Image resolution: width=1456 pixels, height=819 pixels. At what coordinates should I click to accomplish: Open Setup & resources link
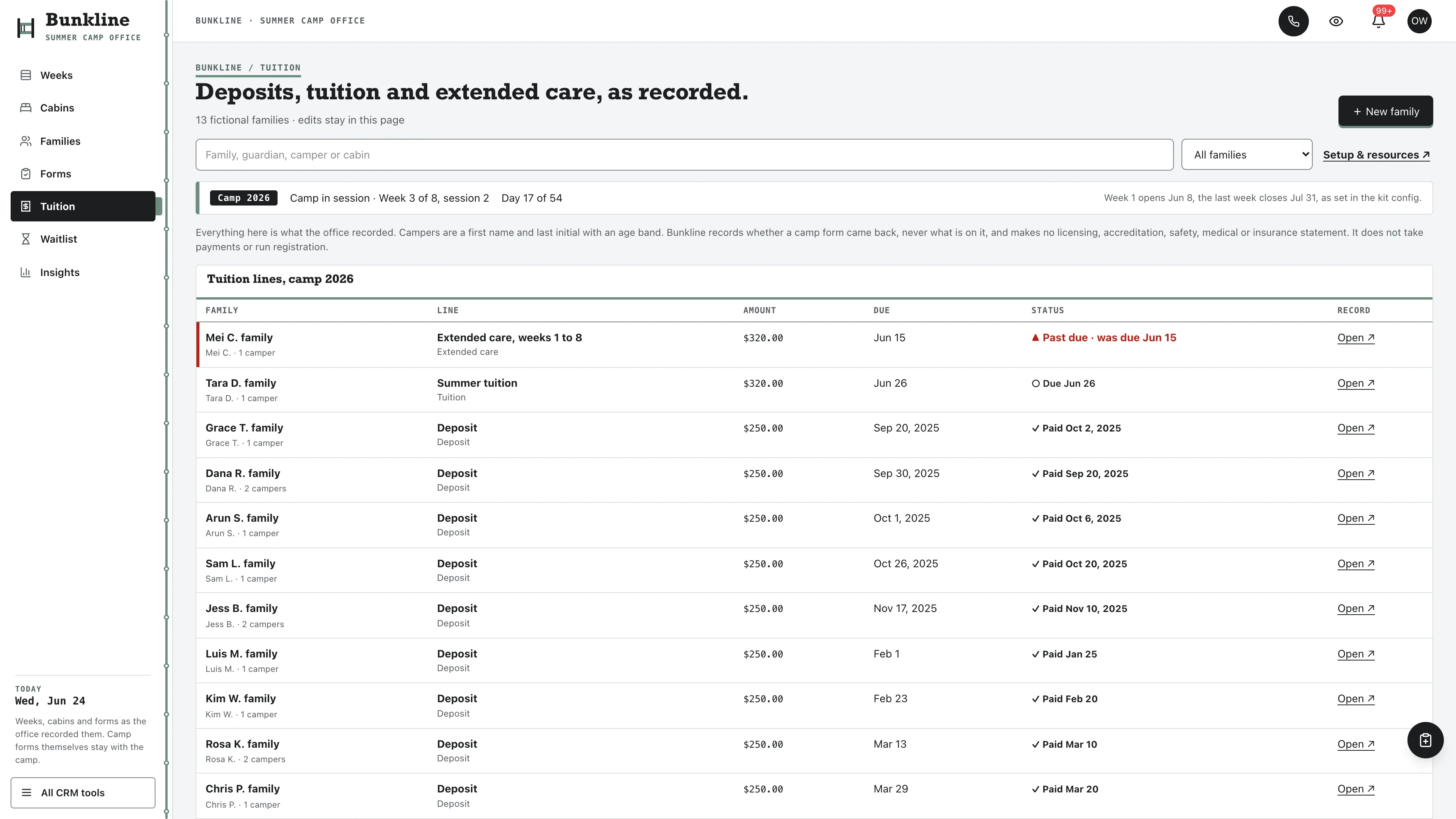coord(1376,155)
